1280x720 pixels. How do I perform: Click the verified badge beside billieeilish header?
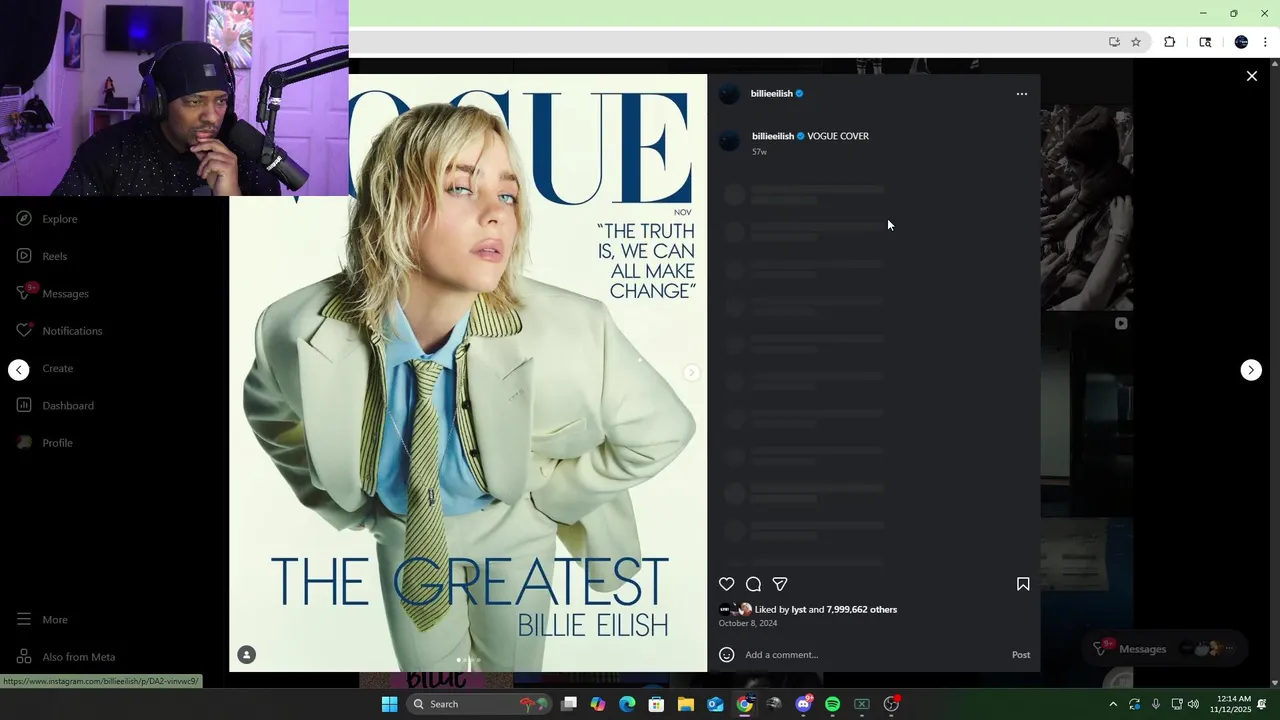click(x=799, y=94)
